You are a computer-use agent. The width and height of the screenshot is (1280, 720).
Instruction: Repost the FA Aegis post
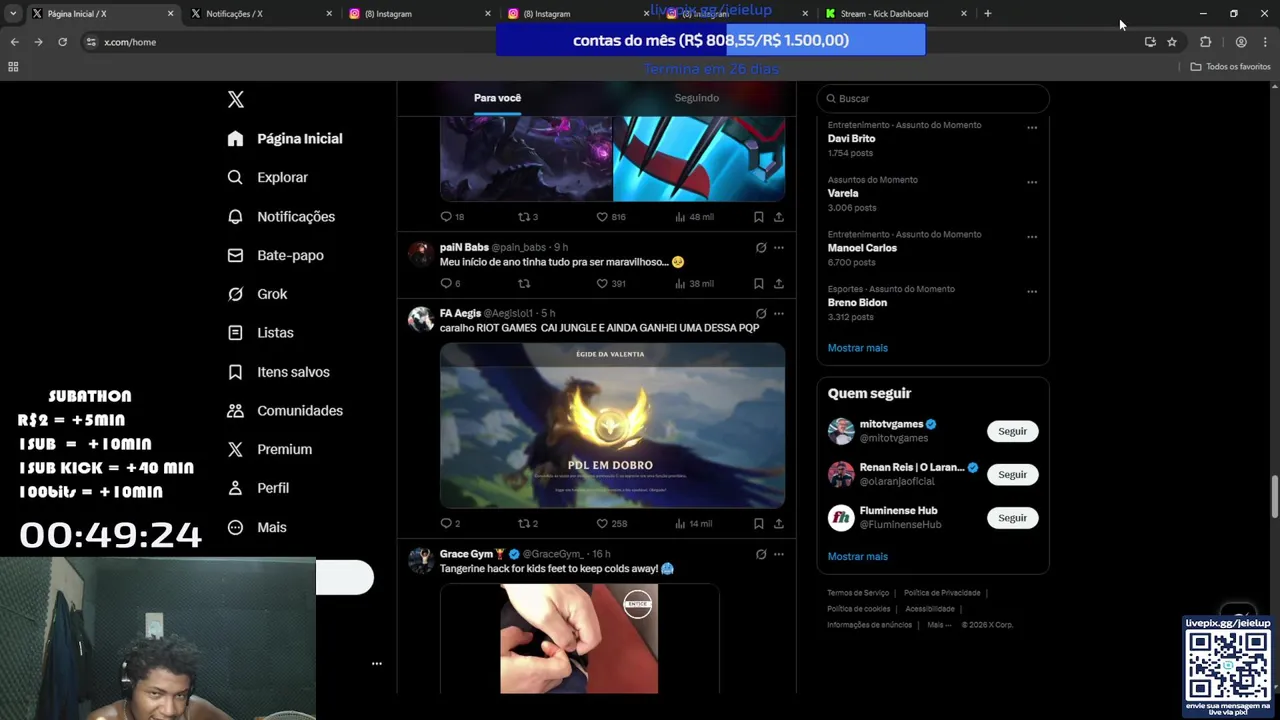point(523,523)
